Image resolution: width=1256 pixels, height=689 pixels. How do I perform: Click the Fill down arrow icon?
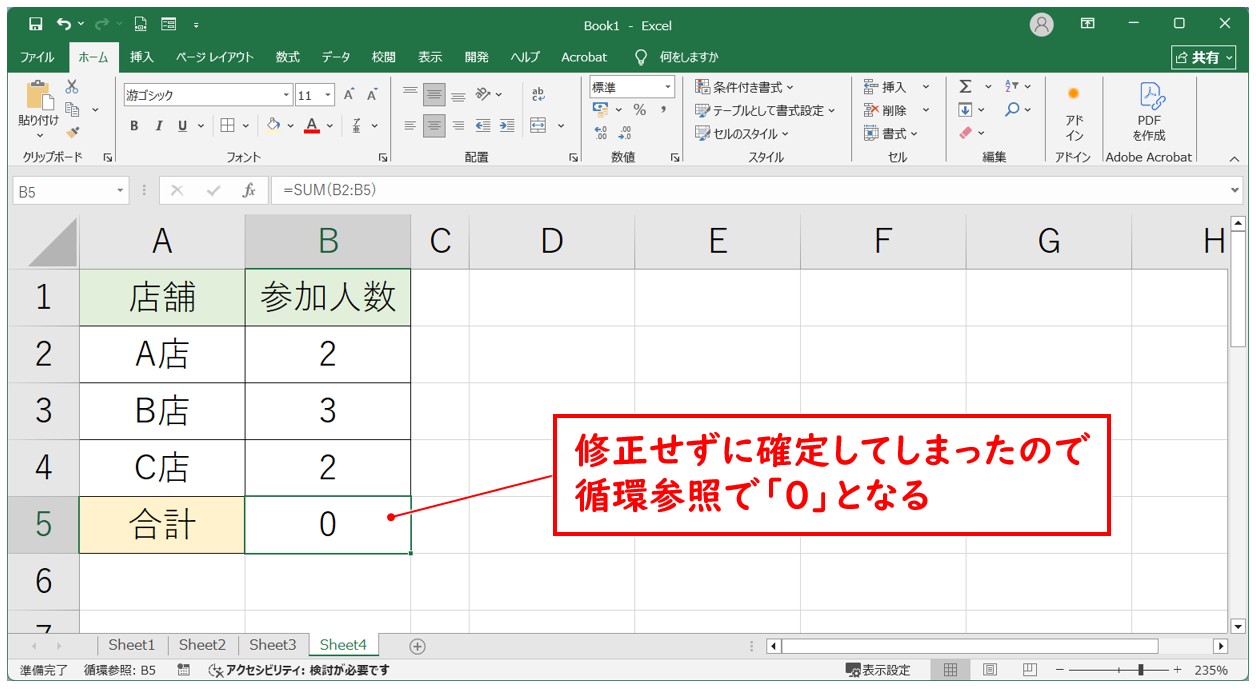[965, 110]
